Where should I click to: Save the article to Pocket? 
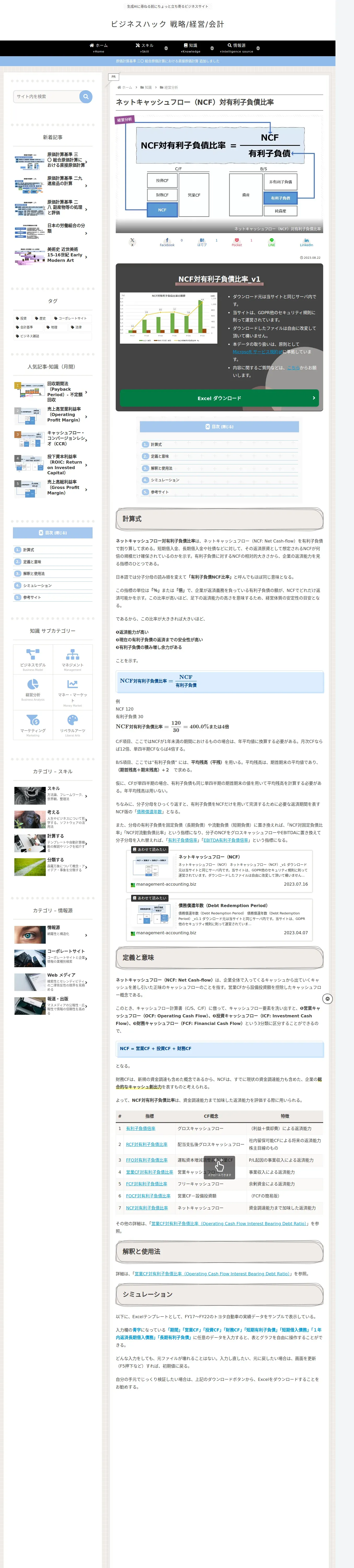point(237,242)
